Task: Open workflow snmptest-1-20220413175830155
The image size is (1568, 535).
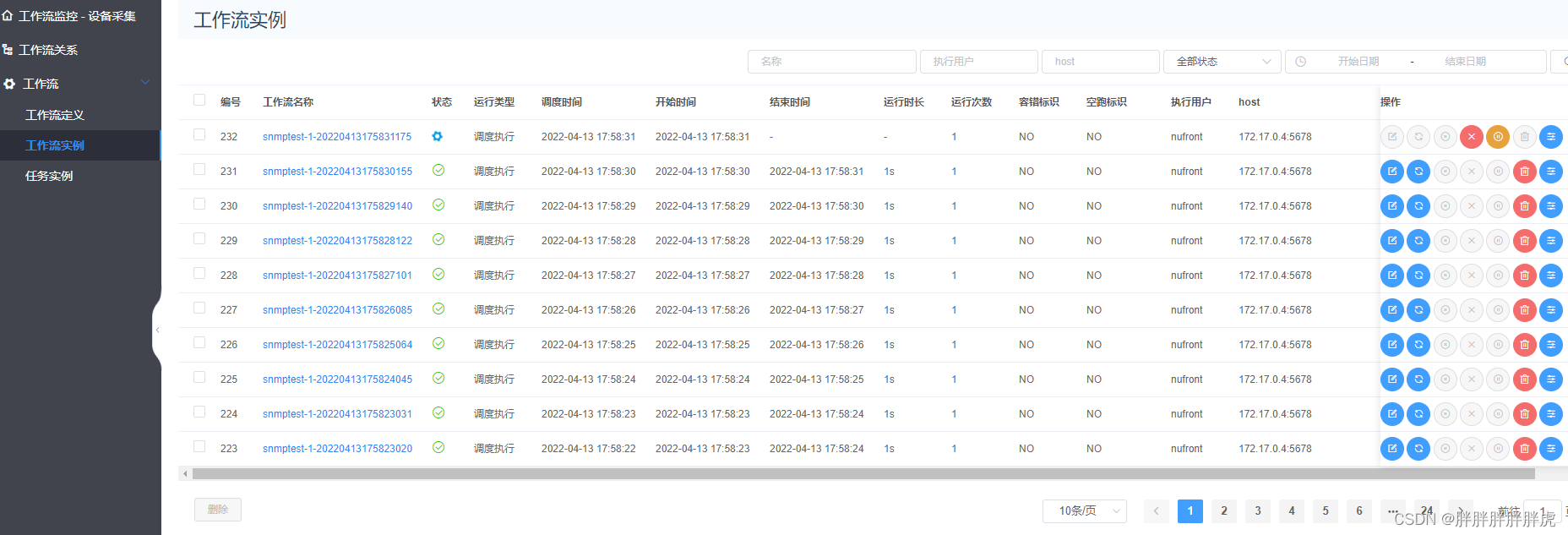Action: 337,172
